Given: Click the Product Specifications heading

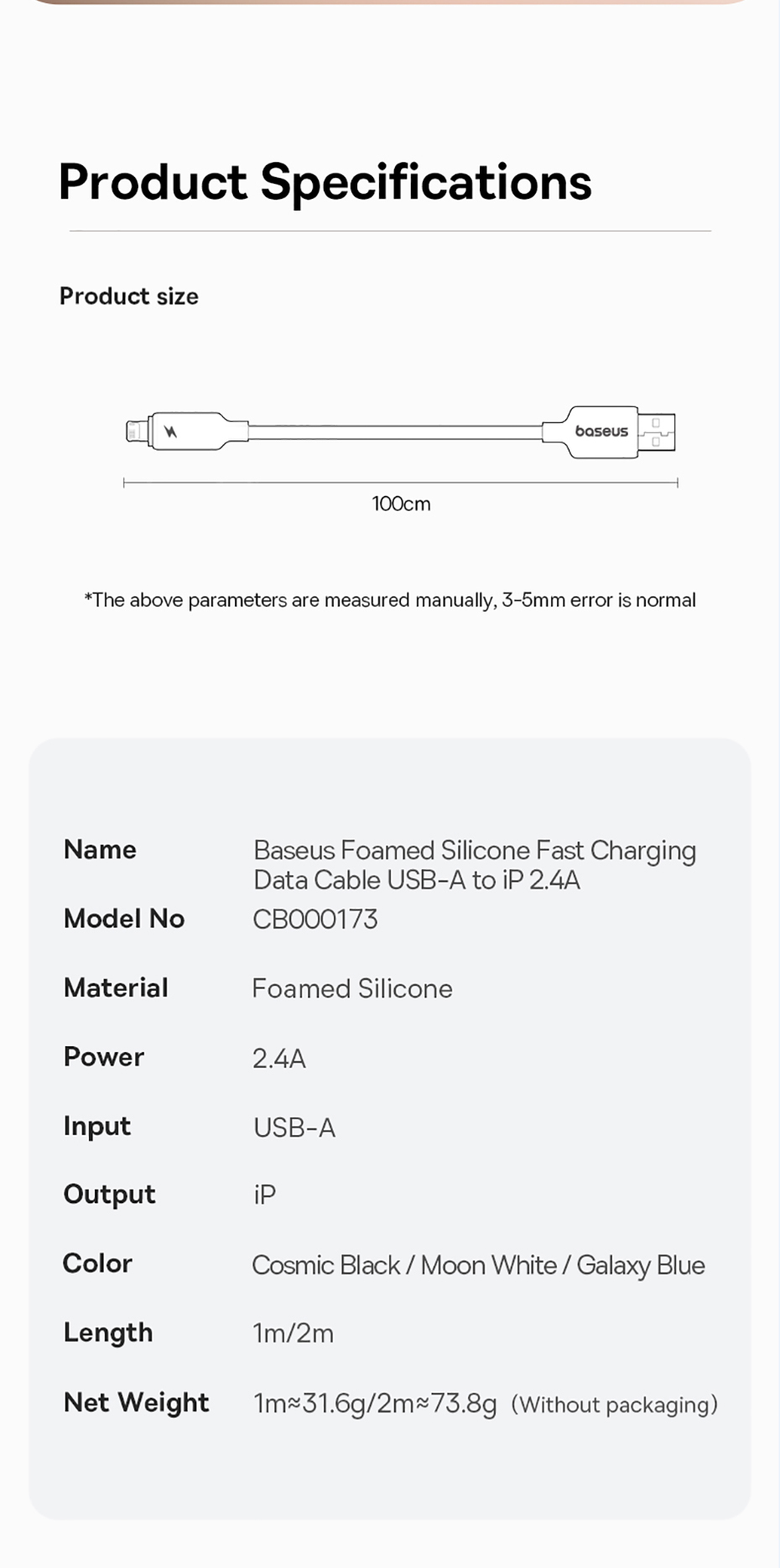Looking at the screenshot, I should pyautogui.click(x=325, y=182).
